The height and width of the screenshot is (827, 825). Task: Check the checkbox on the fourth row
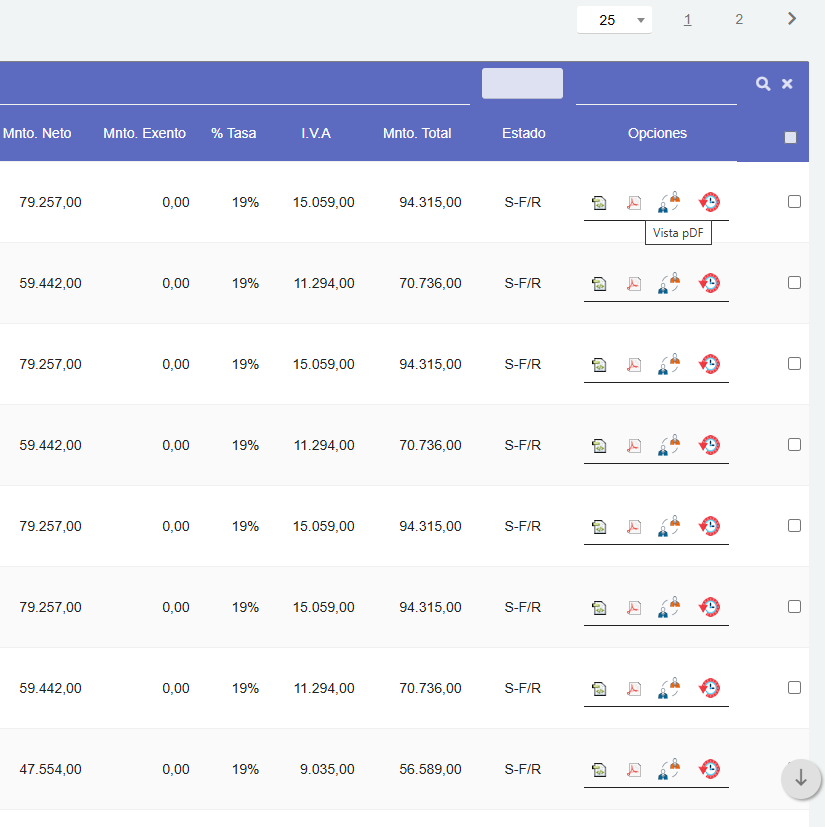tap(794, 444)
